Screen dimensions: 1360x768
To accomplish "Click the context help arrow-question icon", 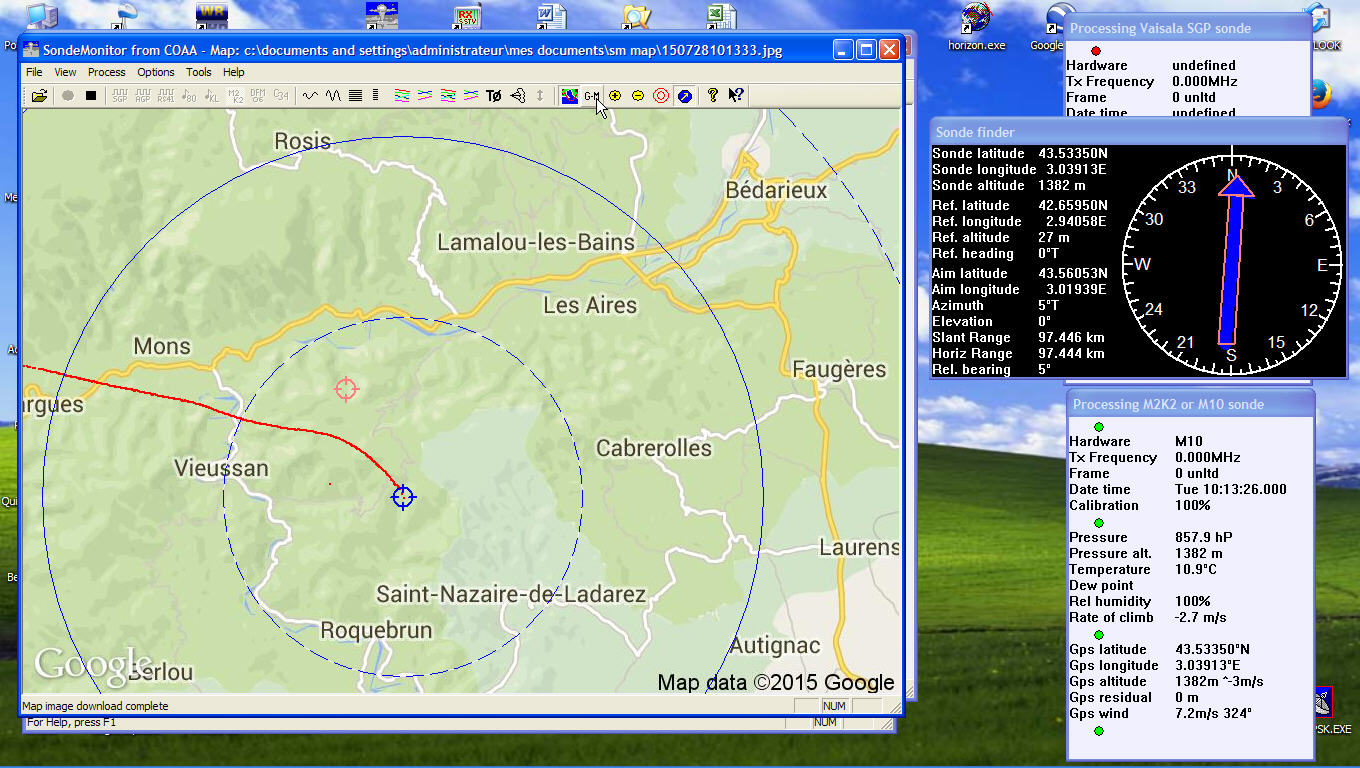I will point(736,96).
